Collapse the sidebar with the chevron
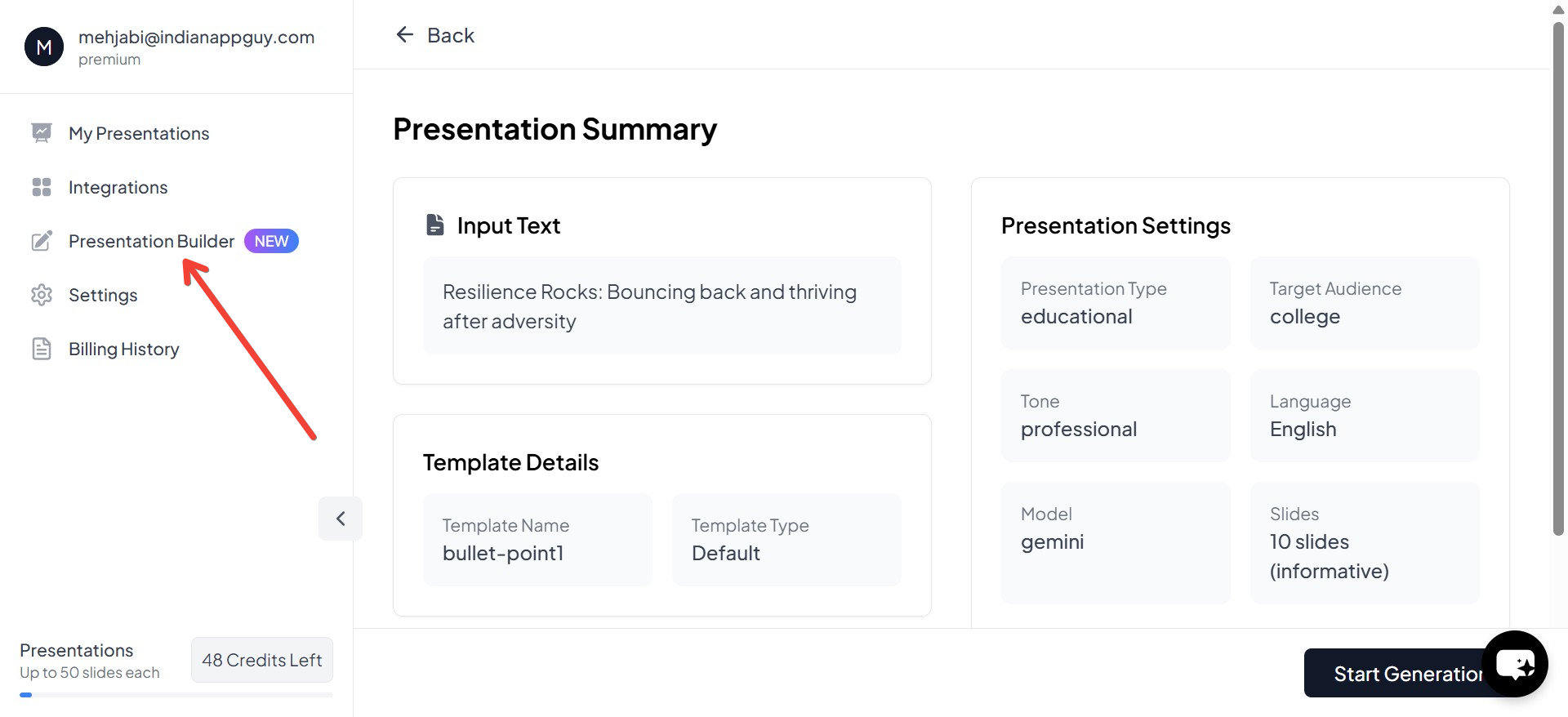 click(341, 519)
